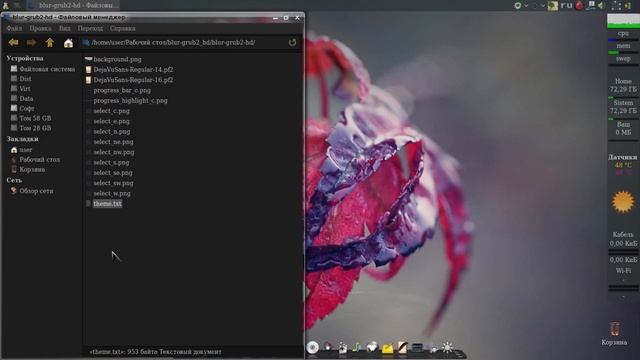The height and width of the screenshot is (360, 640).
Task: Select the background.png file
Action: pos(117,59)
